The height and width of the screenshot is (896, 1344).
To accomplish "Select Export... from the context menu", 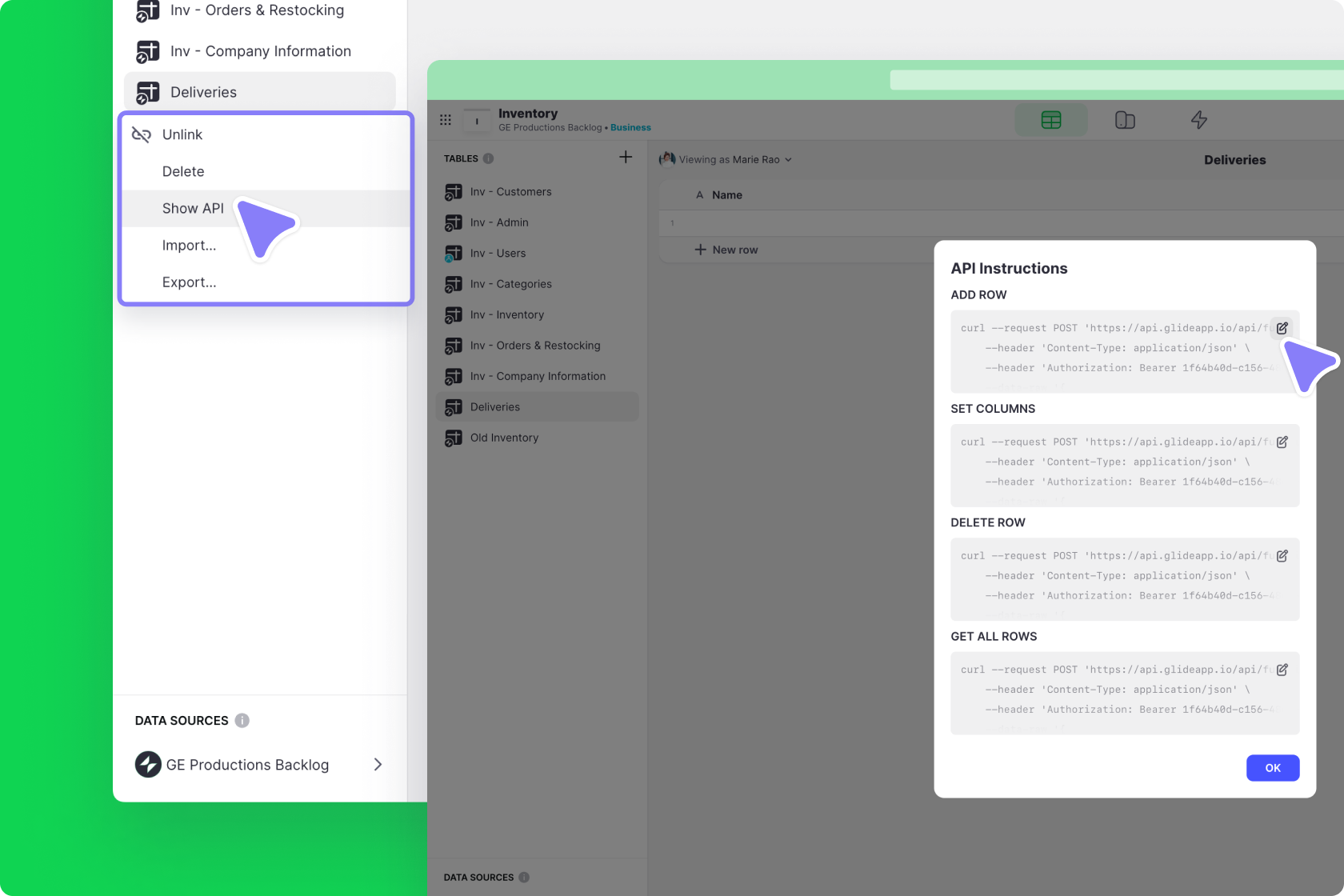I will click(x=189, y=282).
